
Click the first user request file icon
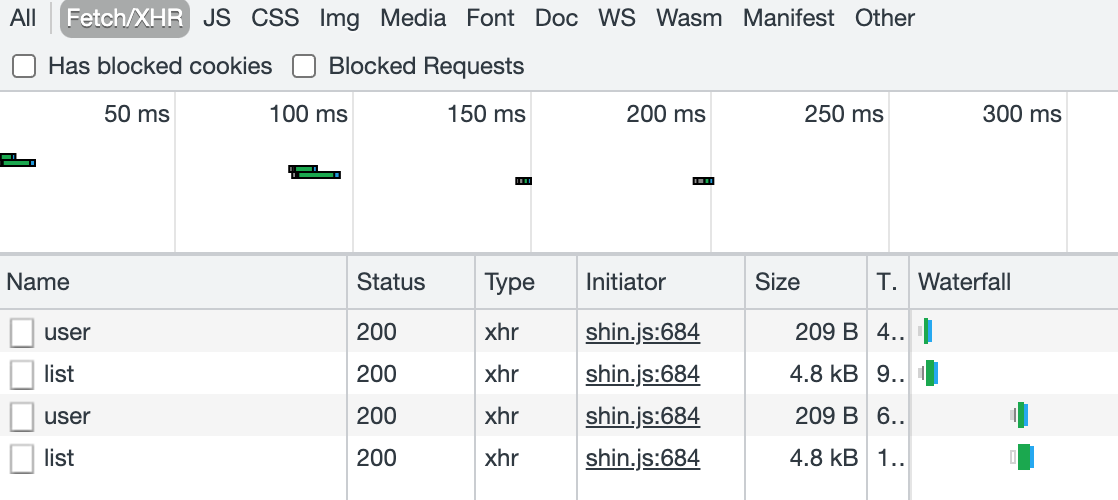22,332
